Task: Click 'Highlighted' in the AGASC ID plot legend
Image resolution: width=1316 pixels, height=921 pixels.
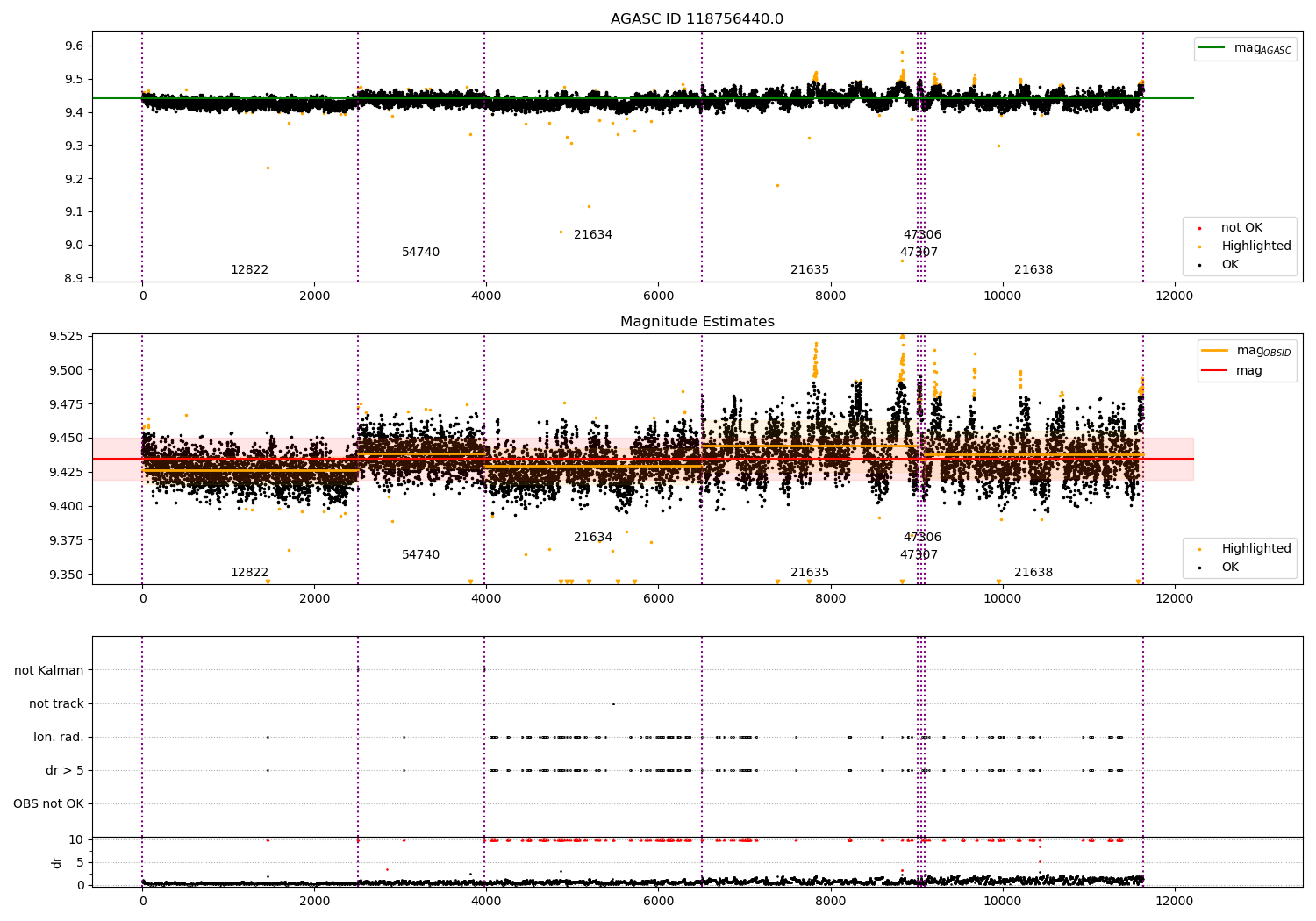Action: (1256, 246)
